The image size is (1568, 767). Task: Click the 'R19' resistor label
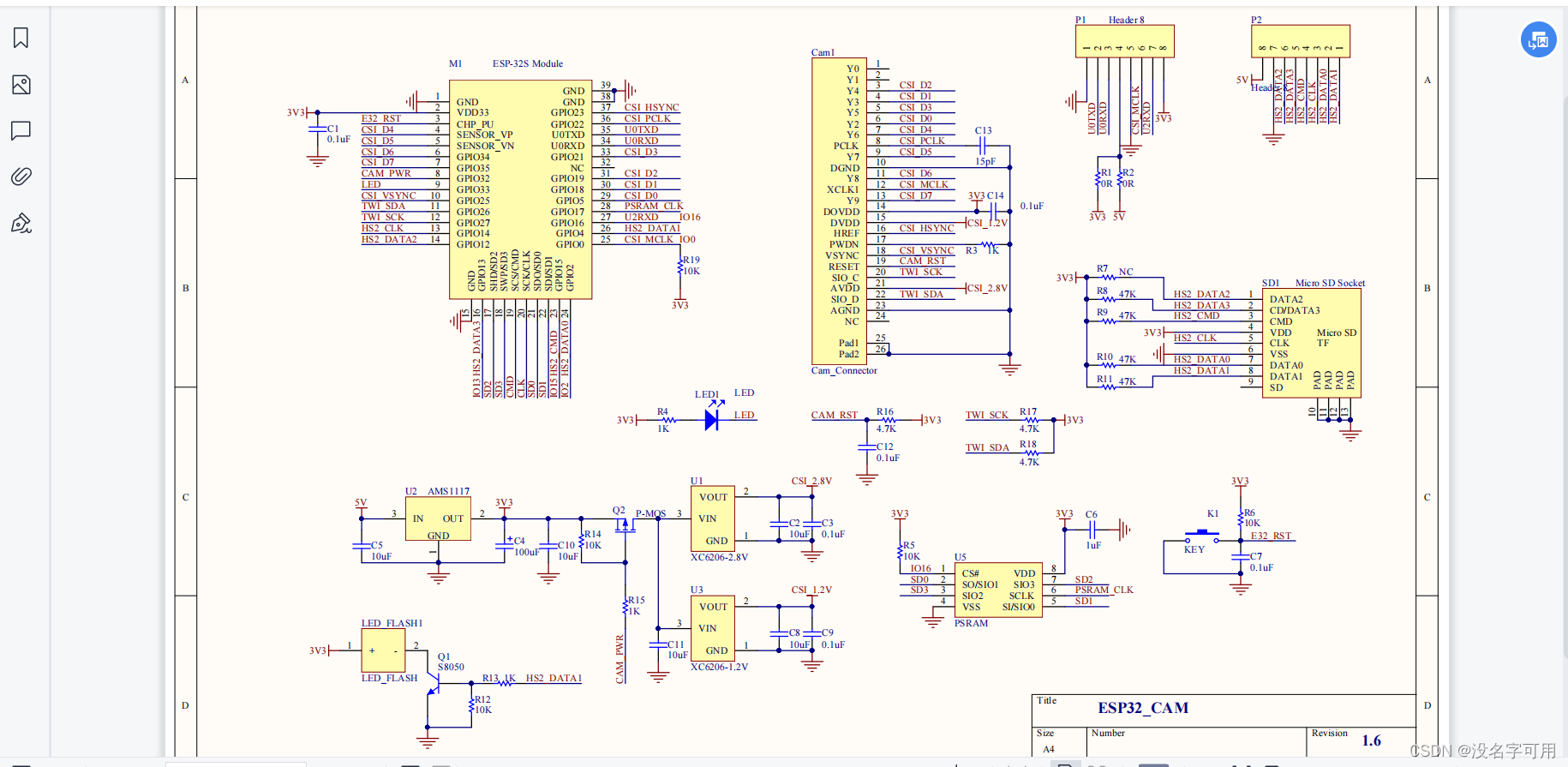click(691, 260)
